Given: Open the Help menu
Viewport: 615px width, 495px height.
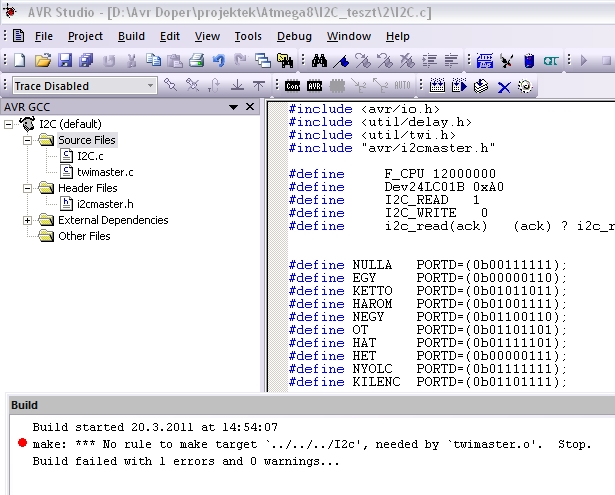Looking at the screenshot, I should (x=398, y=36).
